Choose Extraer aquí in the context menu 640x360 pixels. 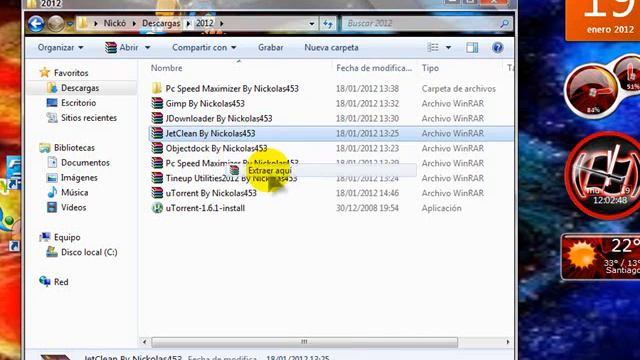[269, 171]
